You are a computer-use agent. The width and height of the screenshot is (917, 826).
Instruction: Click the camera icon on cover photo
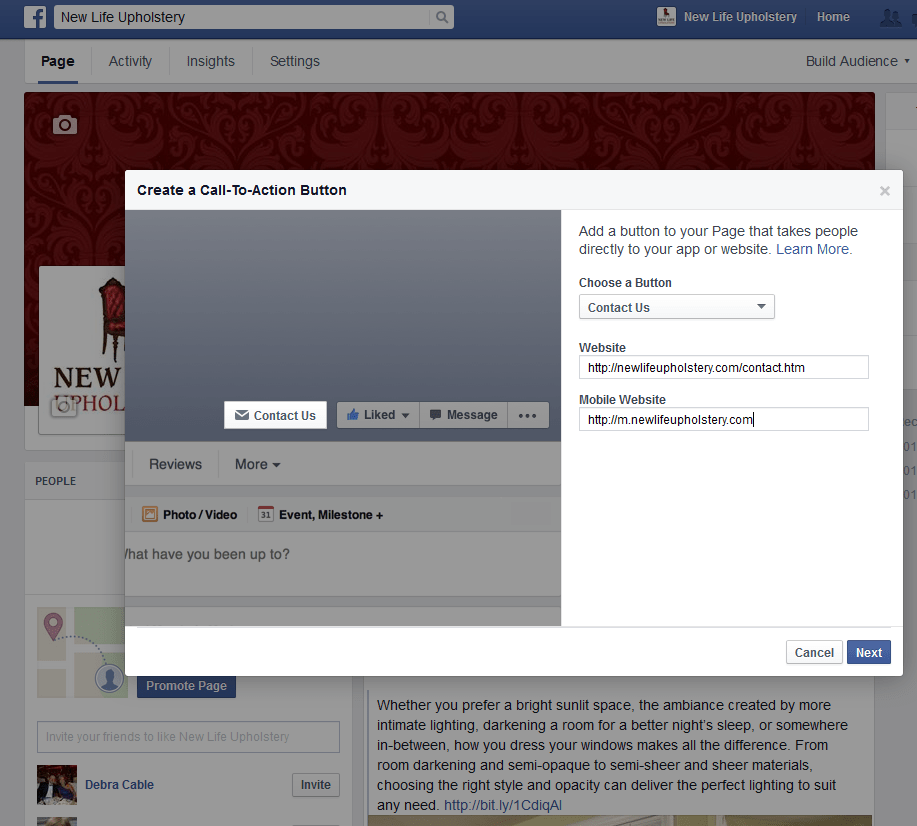pyautogui.click(x=65, y=124)
